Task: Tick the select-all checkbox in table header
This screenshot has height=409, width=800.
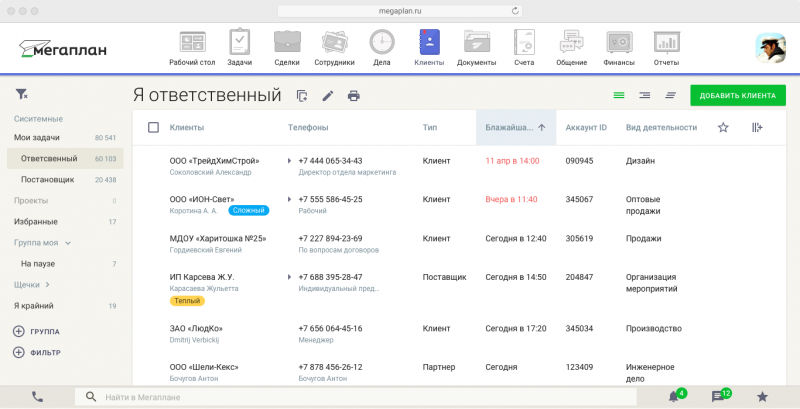Action: tap(153, 127)
